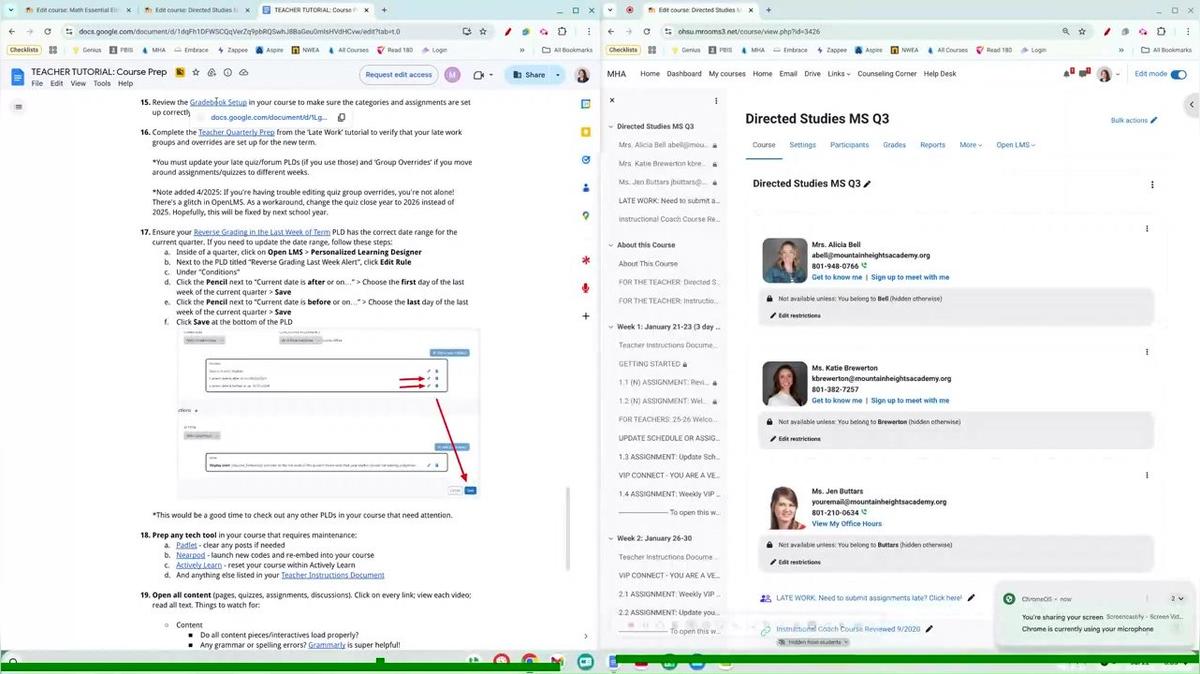Click Mrs. Alicia Bell profile photo
The width and height of the screenshot is (1200, 674).
pyautogui.click(x=784, y=261)
